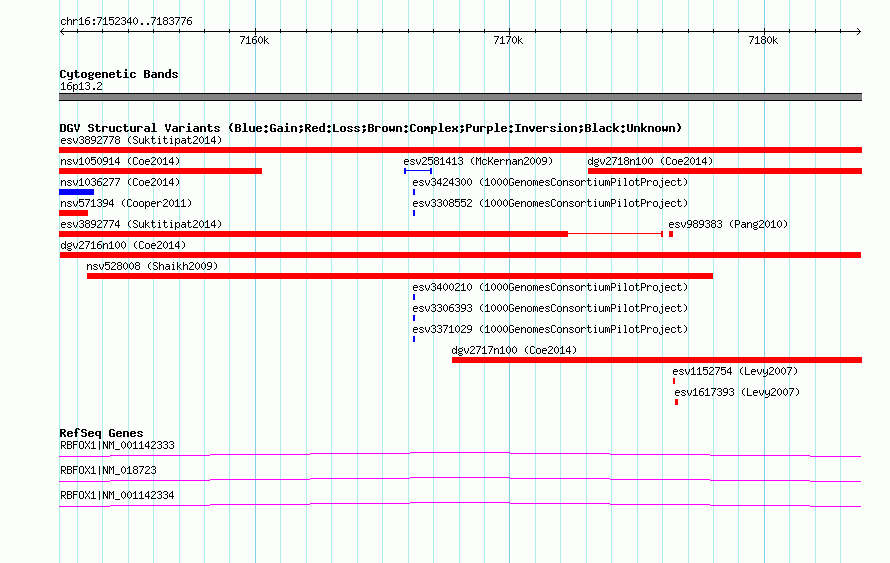Click the 16p13.2 band label
Image resolution: width=890 pixels, height=563 pixels.
tap(81, 86)
